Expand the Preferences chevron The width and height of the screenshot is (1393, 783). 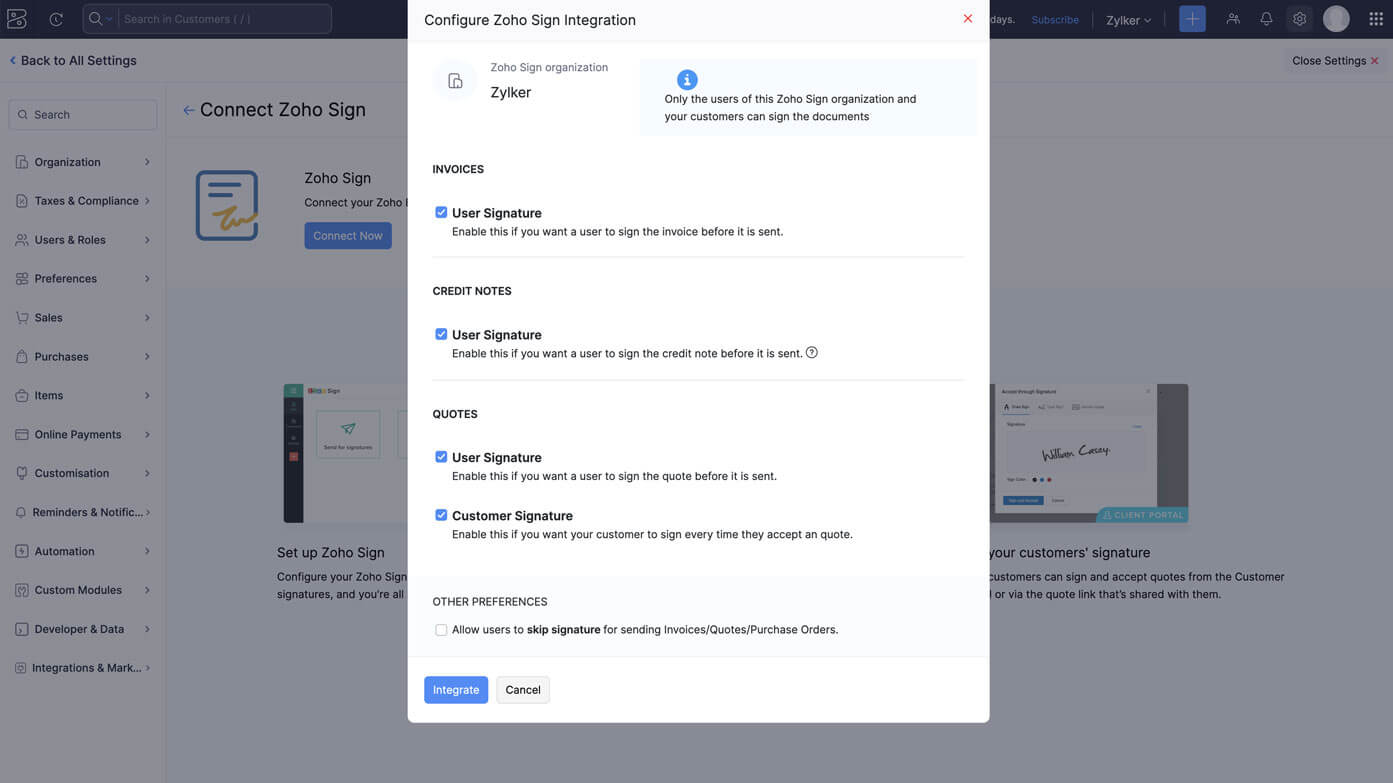[147, 279]
